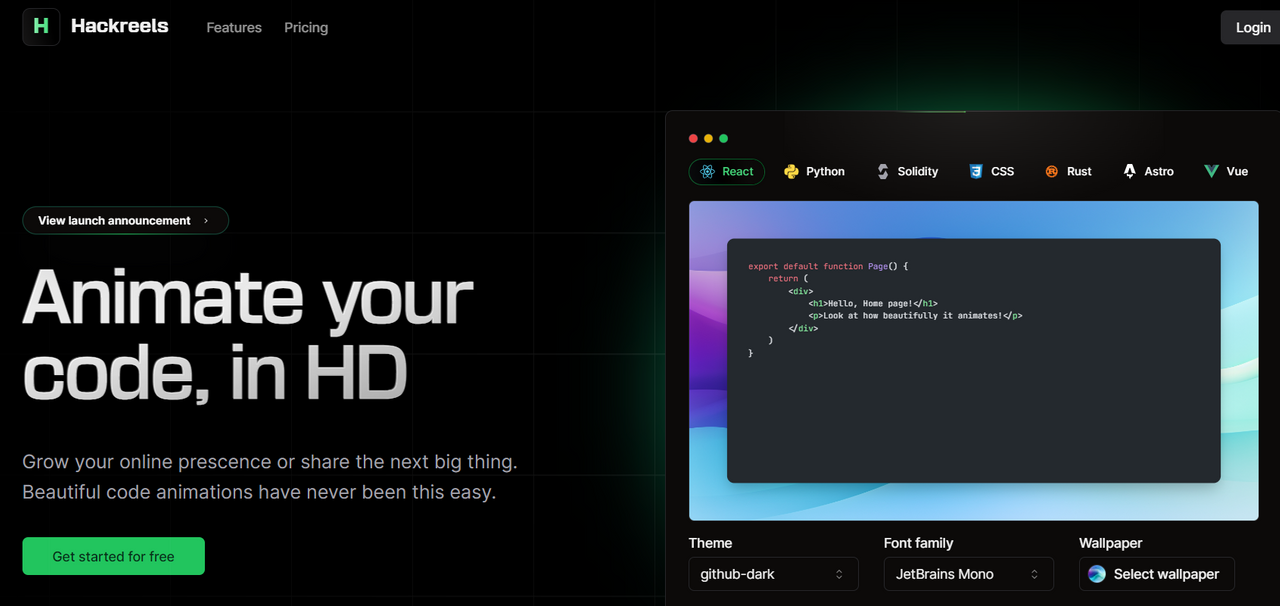This screenshot has width=1280, height=606.
Task: Click the Rust gear logo icon
Action: click(x=1052, y=172)
